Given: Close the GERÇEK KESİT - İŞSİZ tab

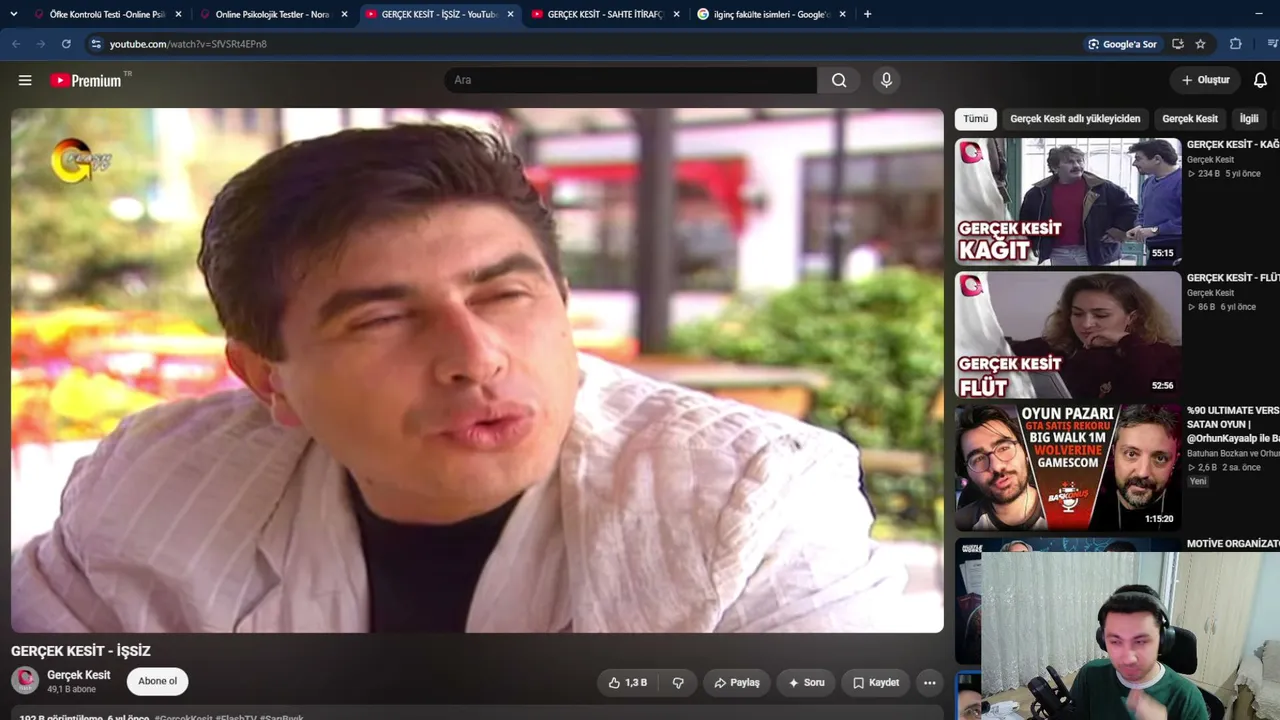Looking at the screenshot, I should coord(510,14).
